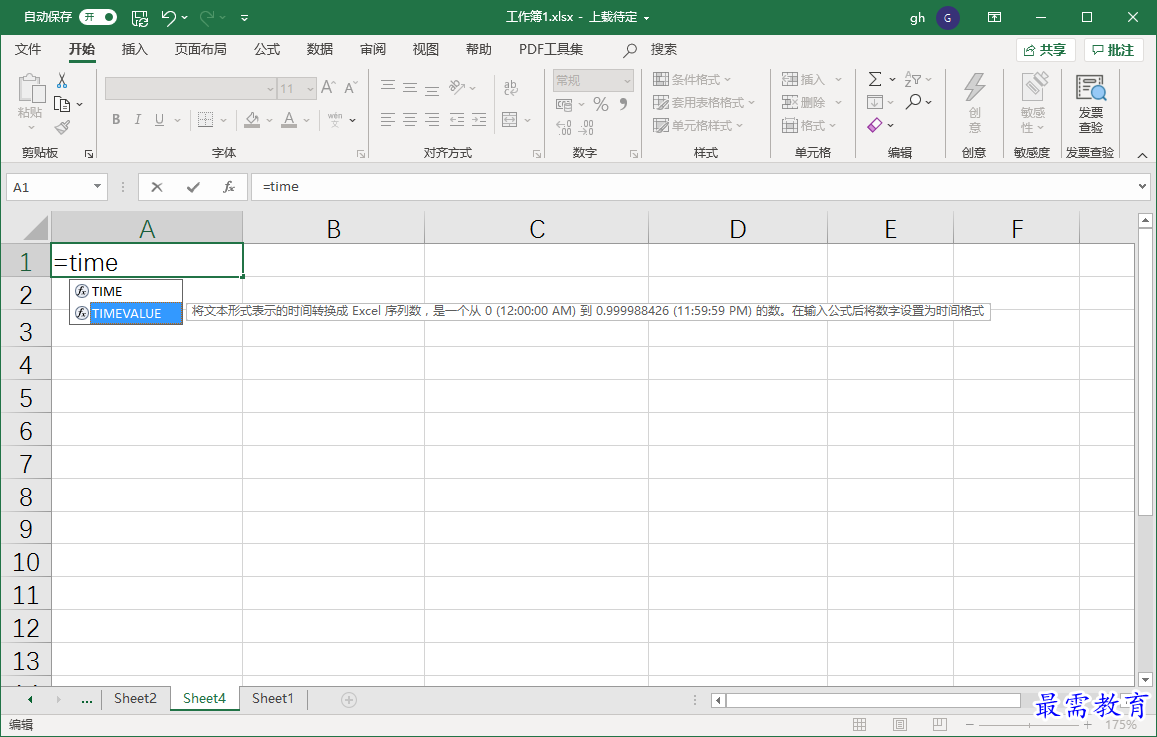Click the user account avatar G
The height and width of the screenshot is (737, 1157).
point(947,18)
